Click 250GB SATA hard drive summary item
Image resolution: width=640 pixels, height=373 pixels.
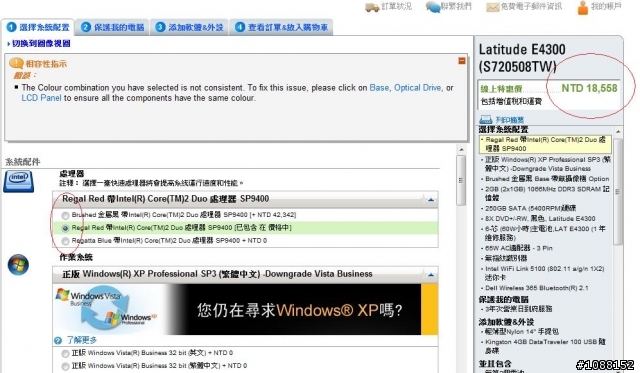click(x=530, y=209)
